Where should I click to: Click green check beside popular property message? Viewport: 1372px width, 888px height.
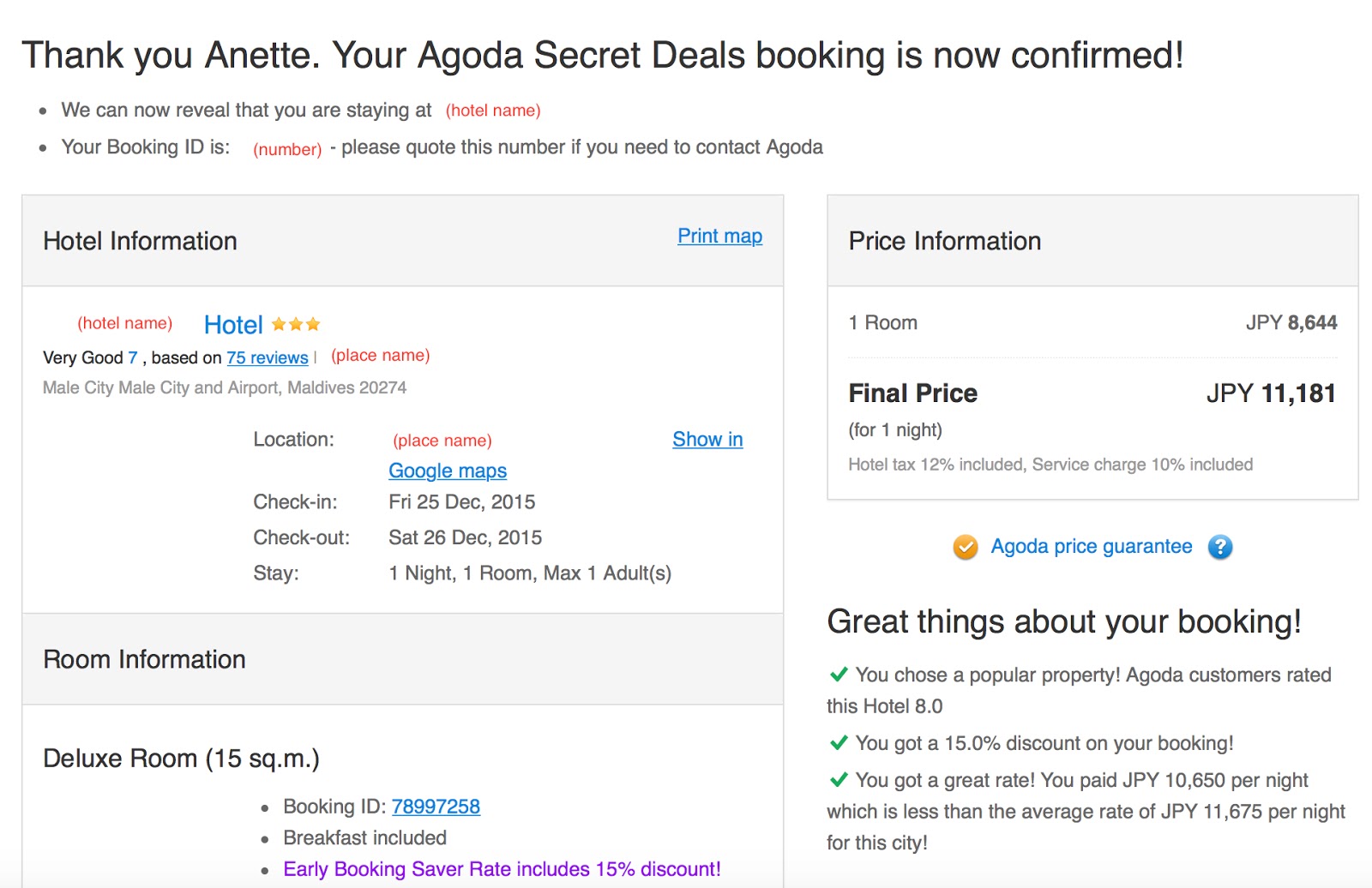[x=839, y=675]
